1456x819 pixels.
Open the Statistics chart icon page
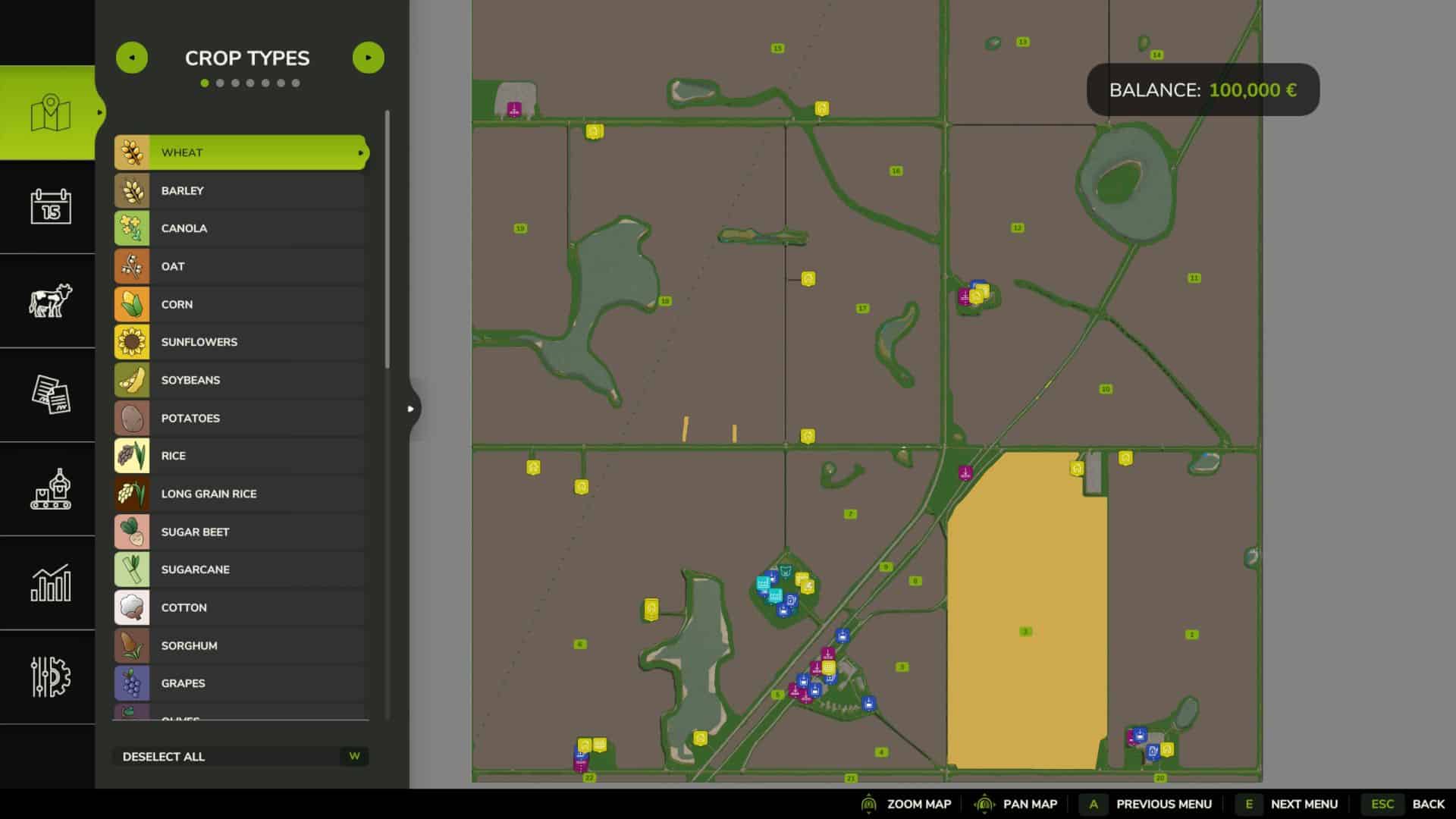click(x=50, y=582)
